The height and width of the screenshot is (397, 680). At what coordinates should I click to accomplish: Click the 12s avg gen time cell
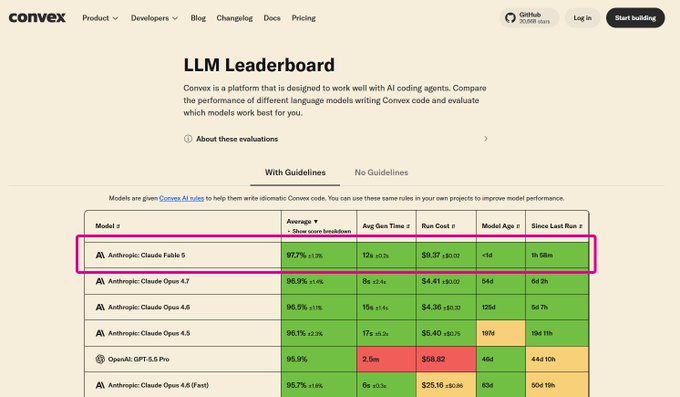click(x=386, y=255)
